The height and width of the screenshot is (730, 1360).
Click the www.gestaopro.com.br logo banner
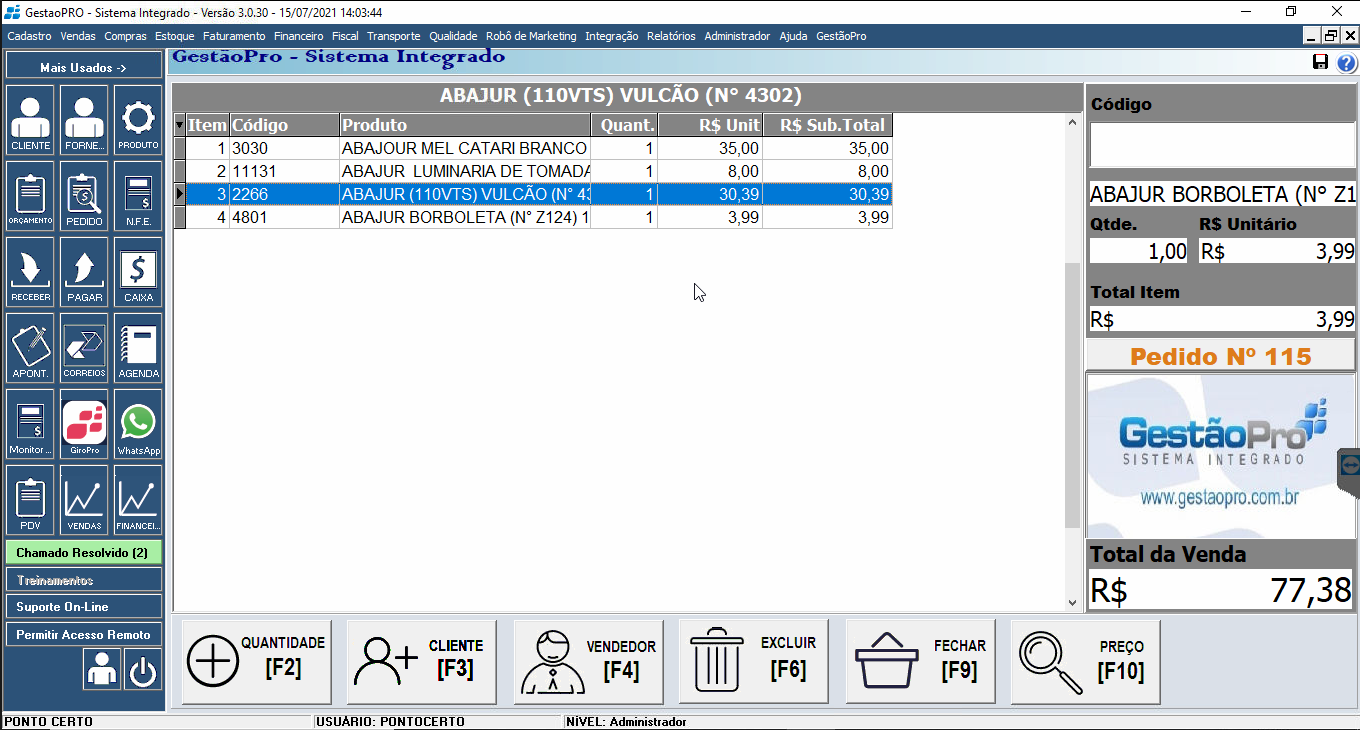pos(1221,456)
